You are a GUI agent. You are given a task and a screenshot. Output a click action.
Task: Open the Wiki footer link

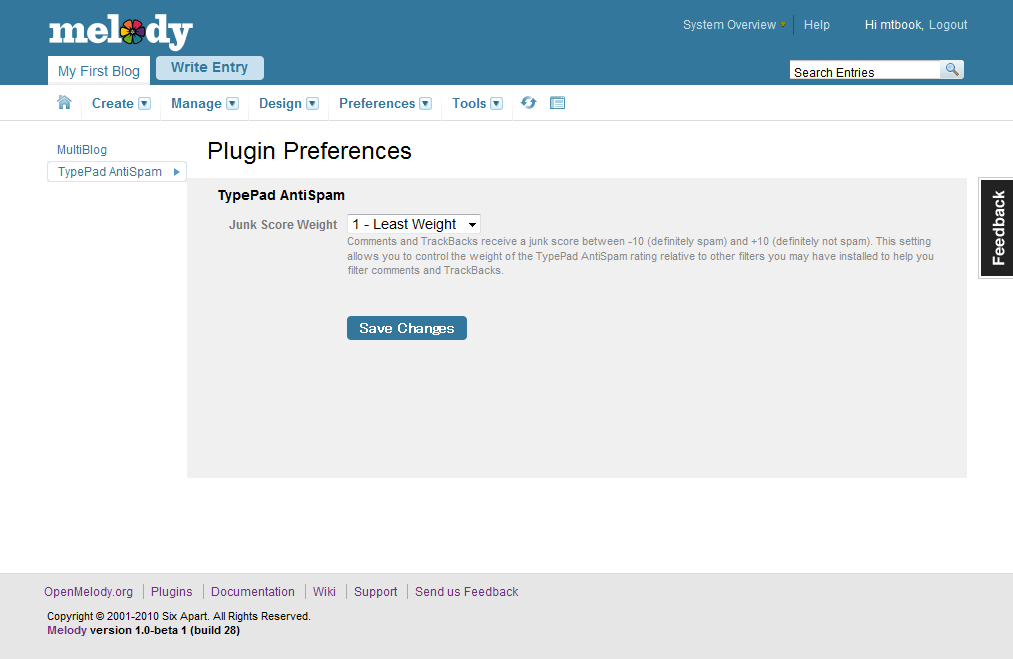[324, 592]
